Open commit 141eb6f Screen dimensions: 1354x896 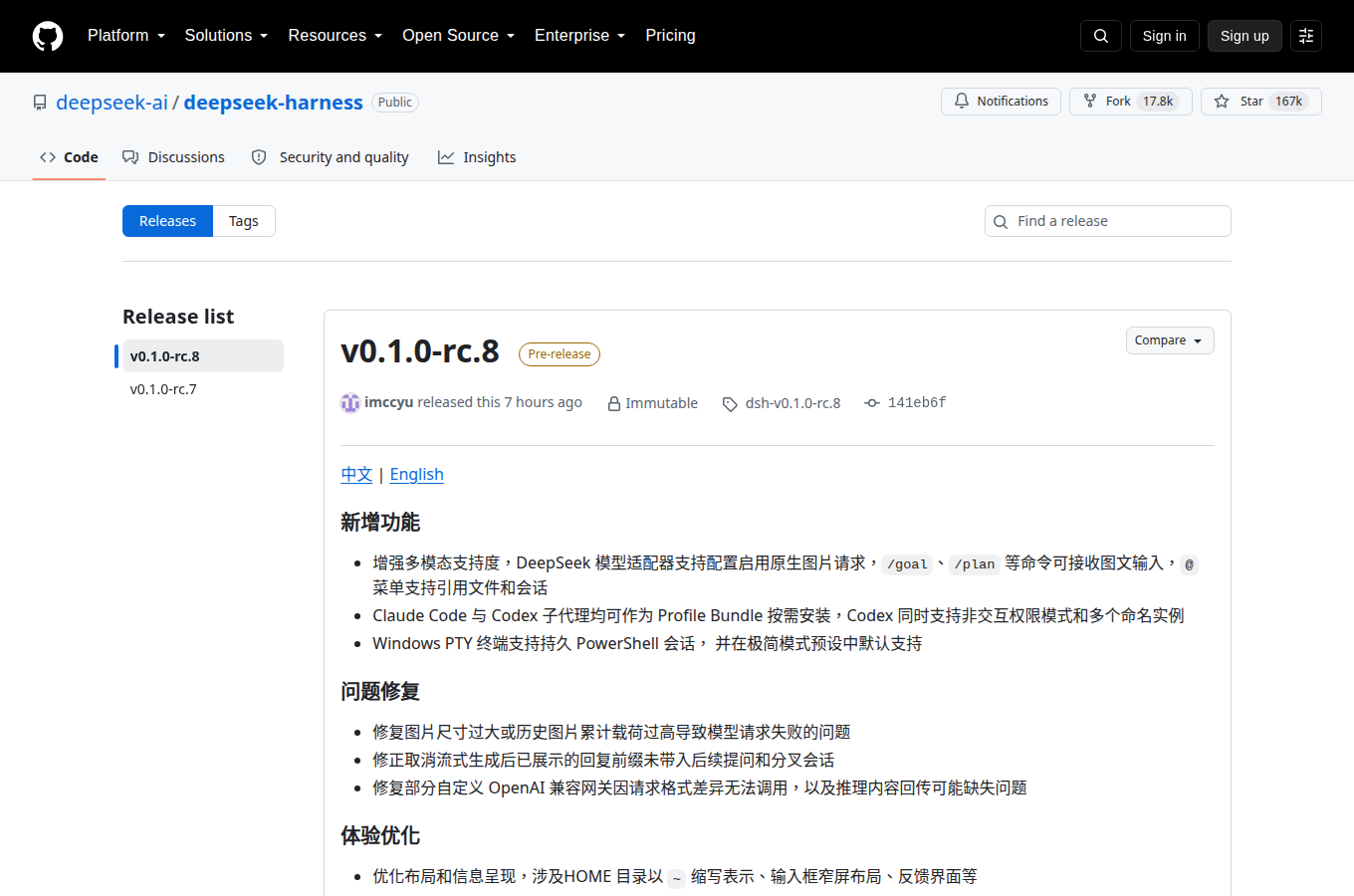[x=917, y=403]
